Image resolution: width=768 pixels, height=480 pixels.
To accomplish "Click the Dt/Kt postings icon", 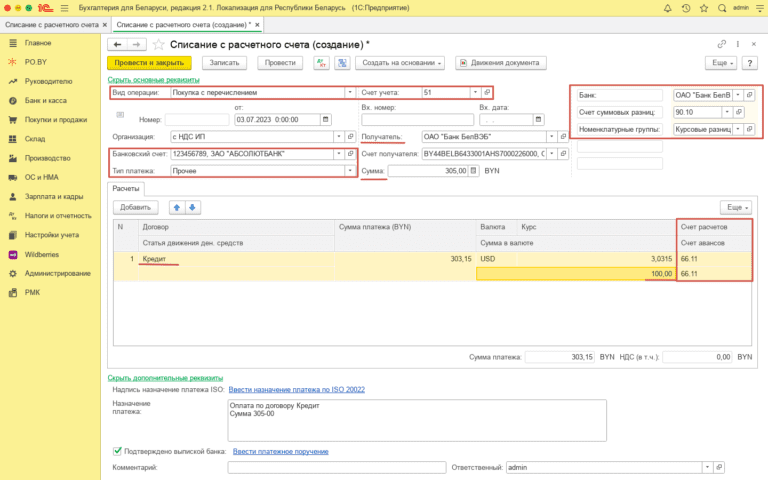I will tap(323, 63).
